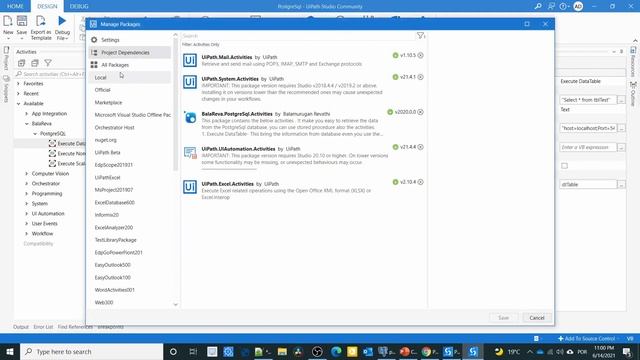Image resolution: width=640 pixels, height=360 pixels.
Task: Open Outlook from taskbar
Action: (x=368, y=351)
